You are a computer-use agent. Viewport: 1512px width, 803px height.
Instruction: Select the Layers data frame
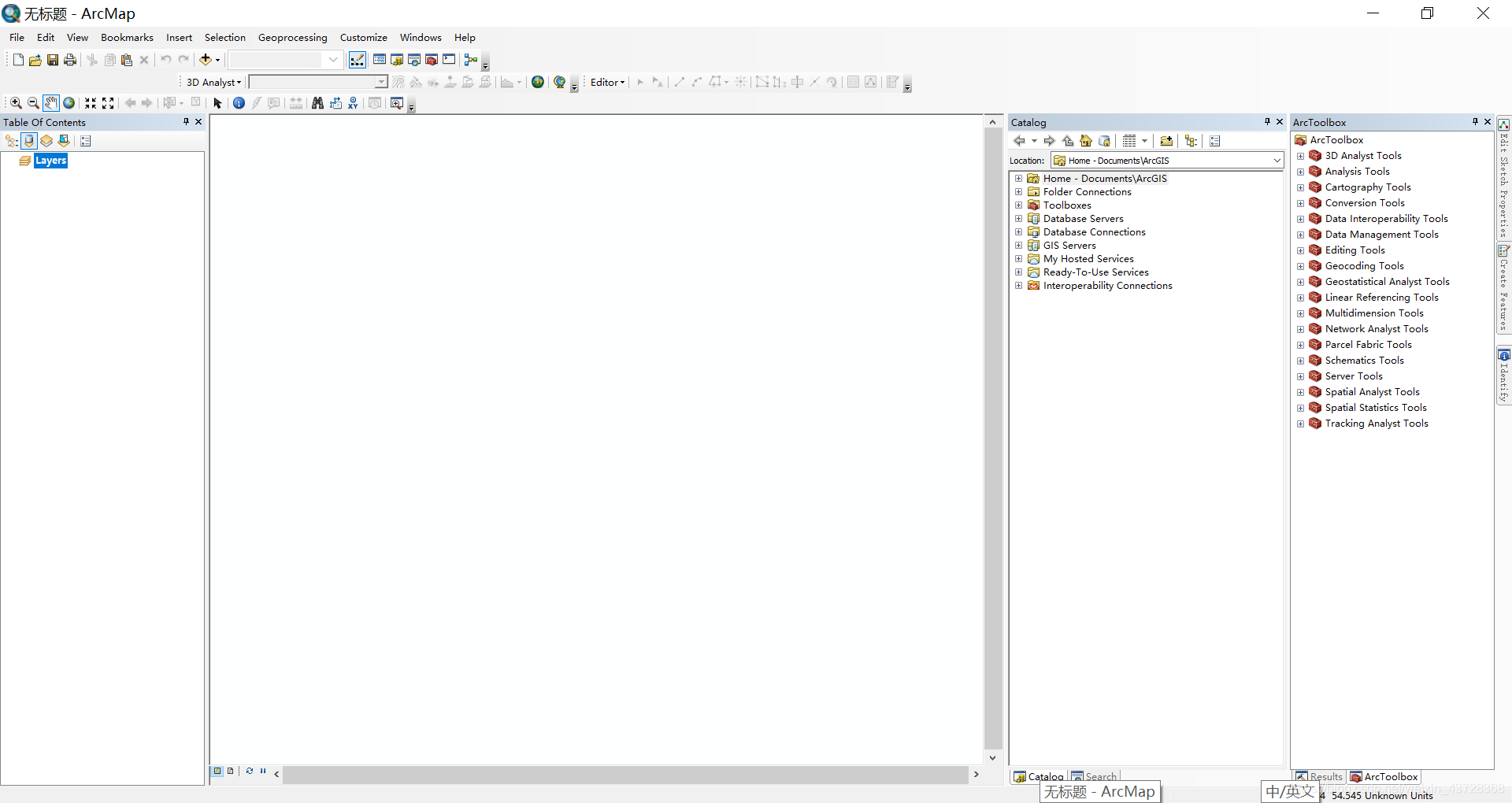pyautogui.click(x=50, y=161)
